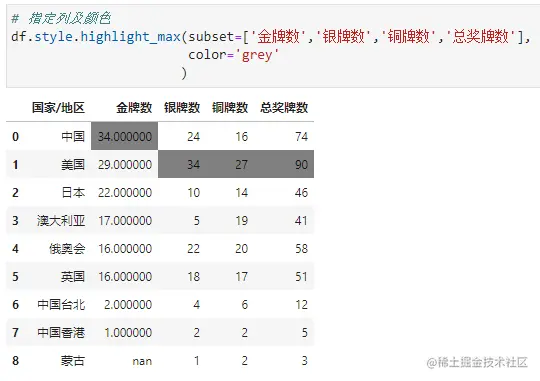
Task: Click the bronze value 20 for 俄奥会
Action: (241, 248)
